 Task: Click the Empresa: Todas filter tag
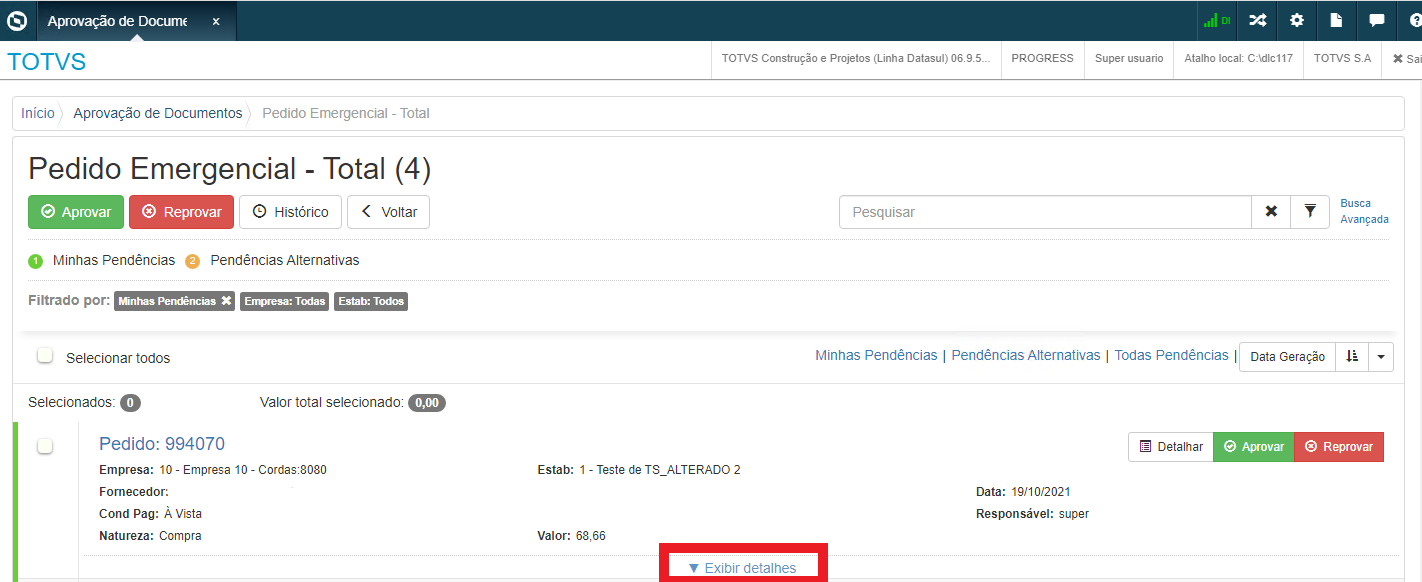pos(285,301)
